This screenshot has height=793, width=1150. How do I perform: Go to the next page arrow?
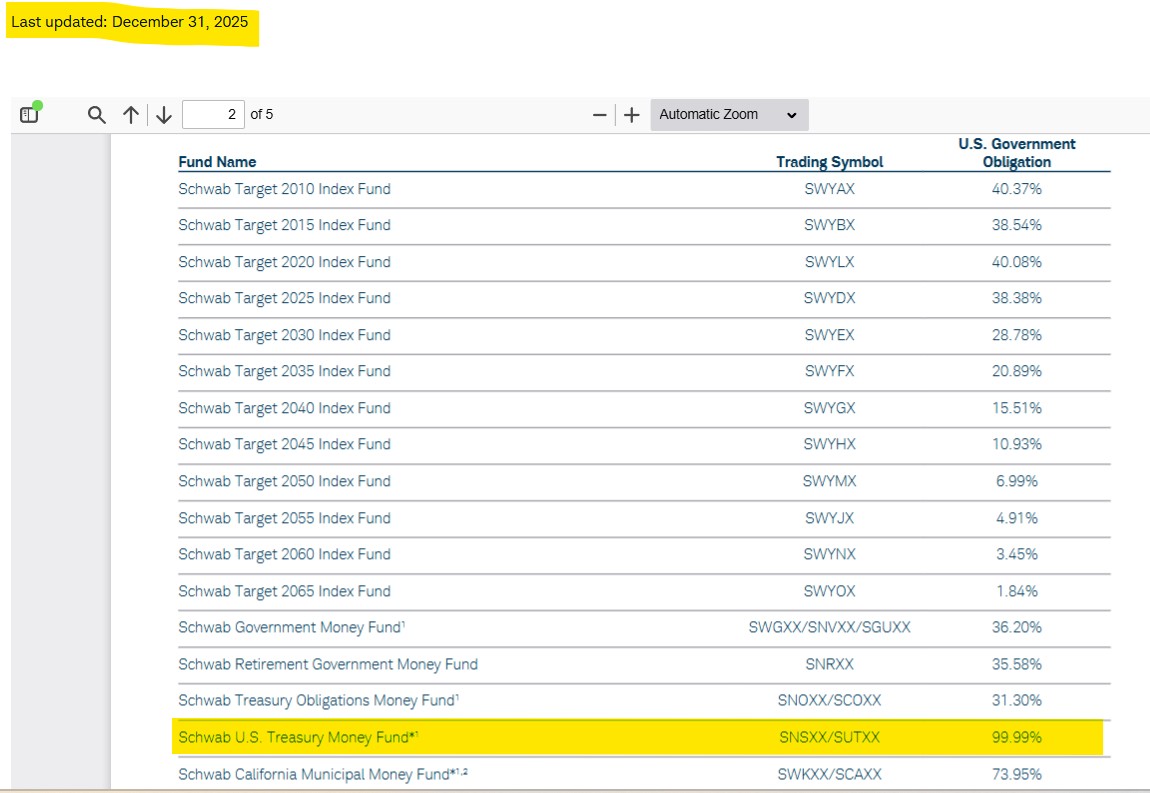(164, 114)
